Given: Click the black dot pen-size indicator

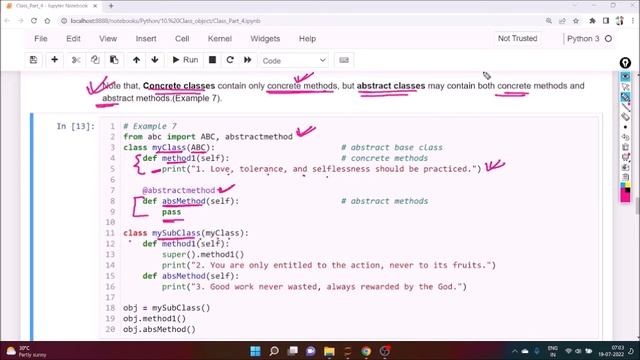Looking at the screenshot, I should [625, 127].
